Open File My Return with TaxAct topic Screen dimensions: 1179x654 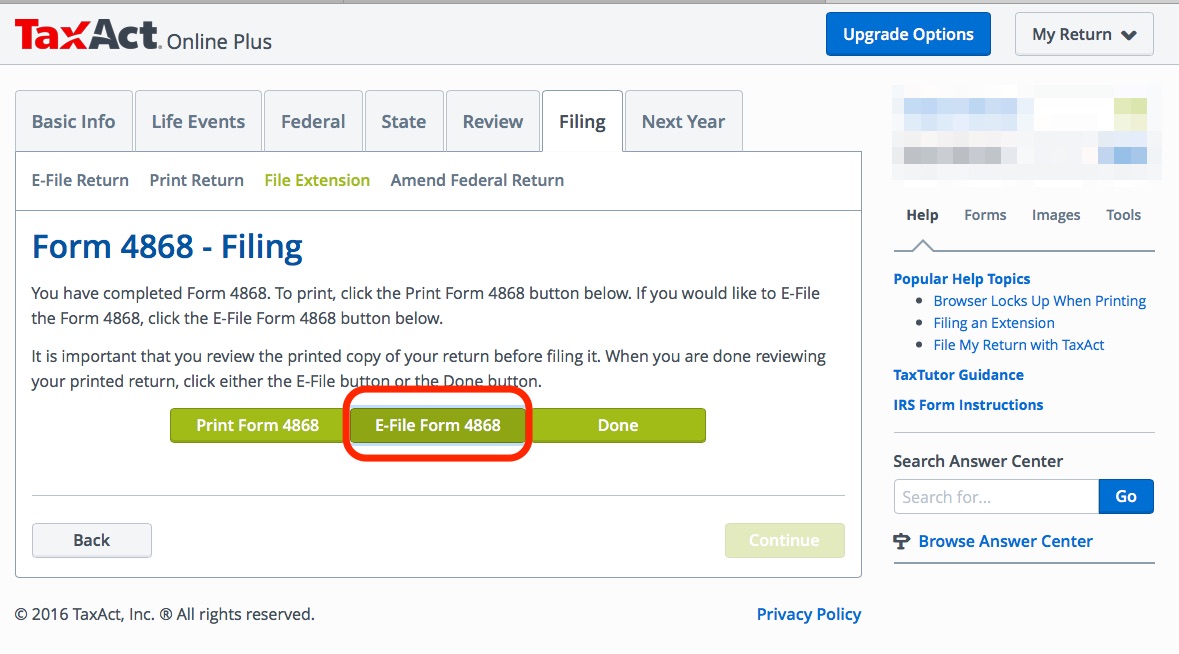[1019, 345]
